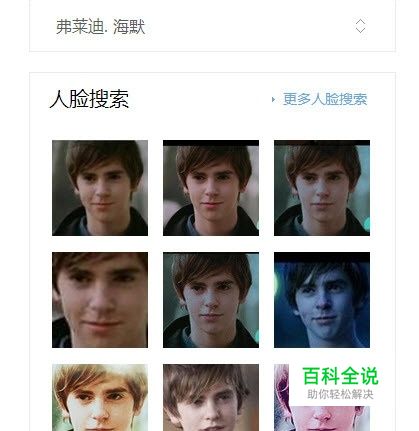This screenshot has height=431, width=419.
Task: Click the 助你轻松解决 subtitle text
Action: pos(340,395)
